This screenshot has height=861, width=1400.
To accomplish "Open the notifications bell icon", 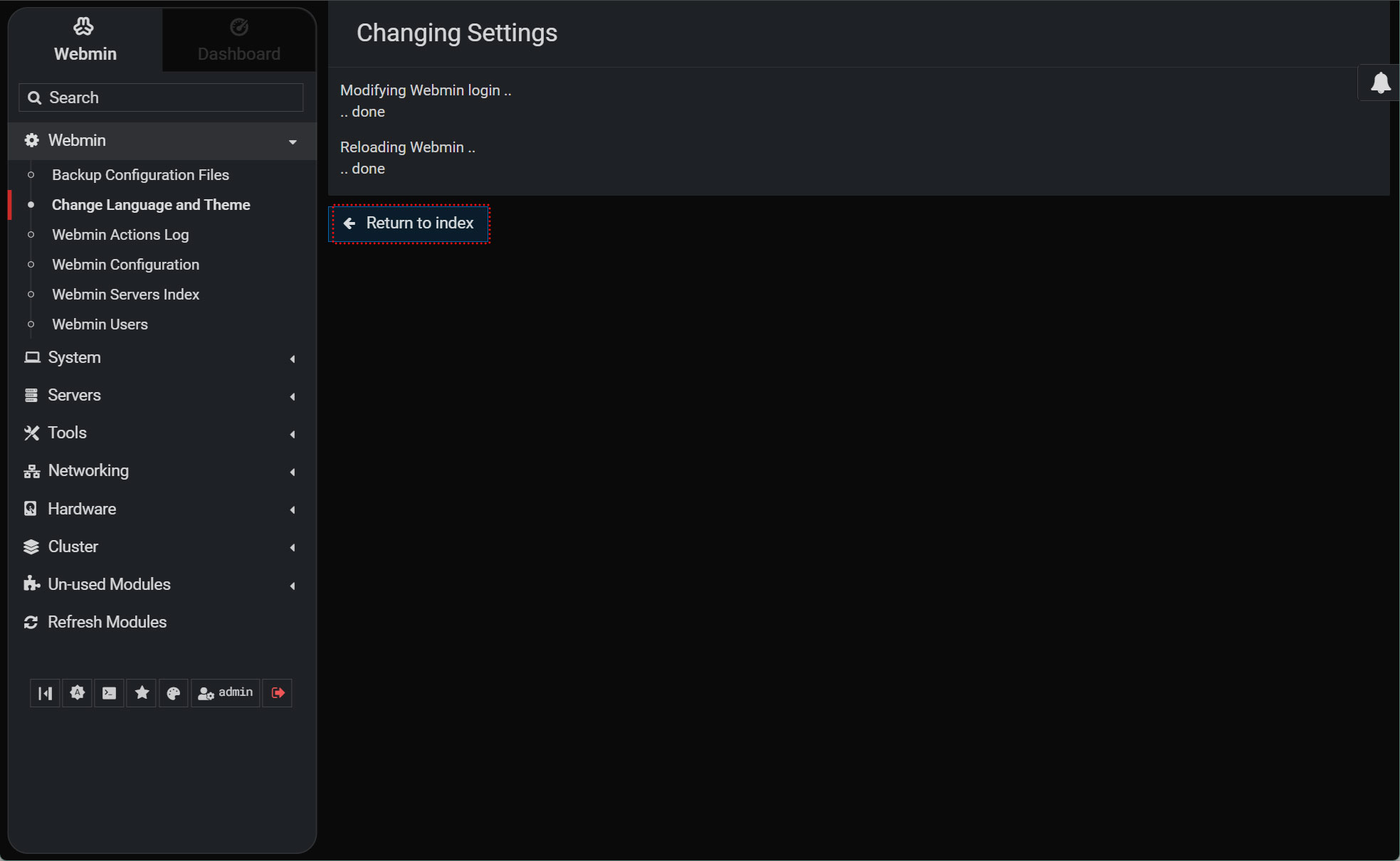I will [x=1380, y=83].
